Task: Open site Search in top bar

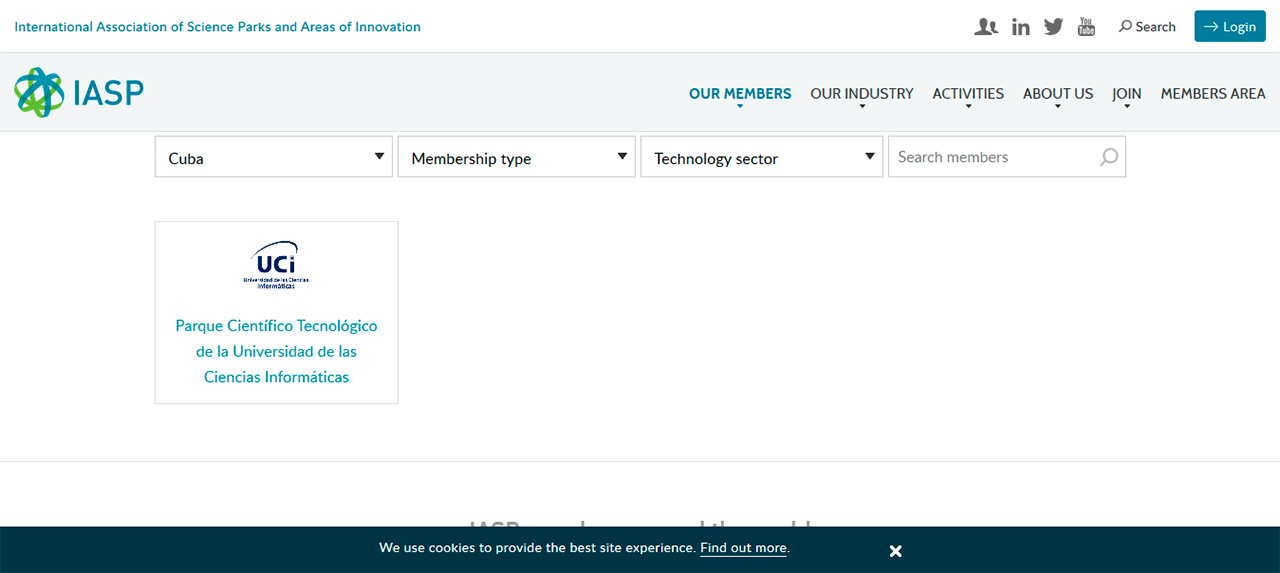Action: pos(1147,27)
